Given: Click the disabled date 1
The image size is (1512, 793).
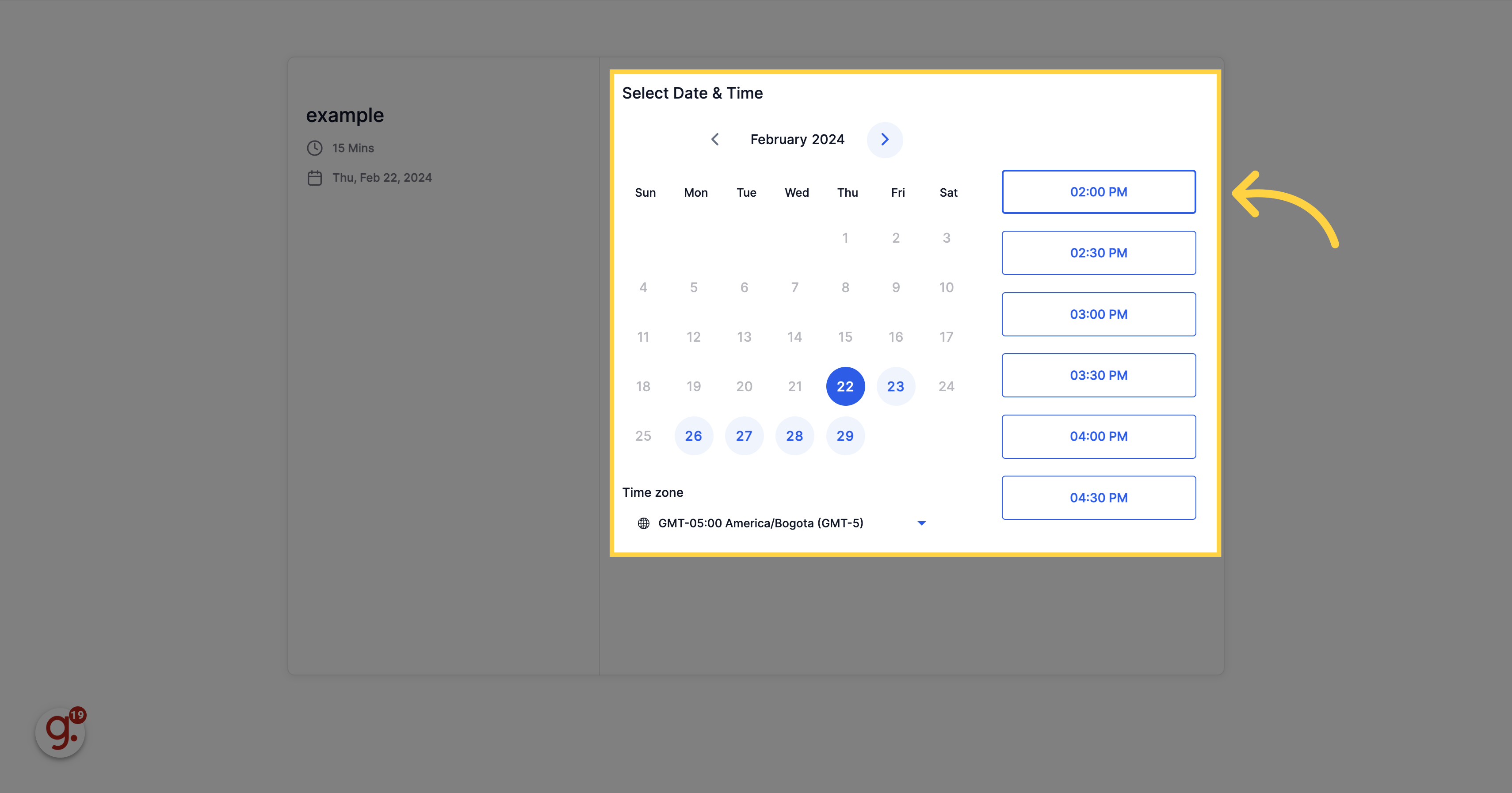Looking at the screenshot, I should 845,238.
